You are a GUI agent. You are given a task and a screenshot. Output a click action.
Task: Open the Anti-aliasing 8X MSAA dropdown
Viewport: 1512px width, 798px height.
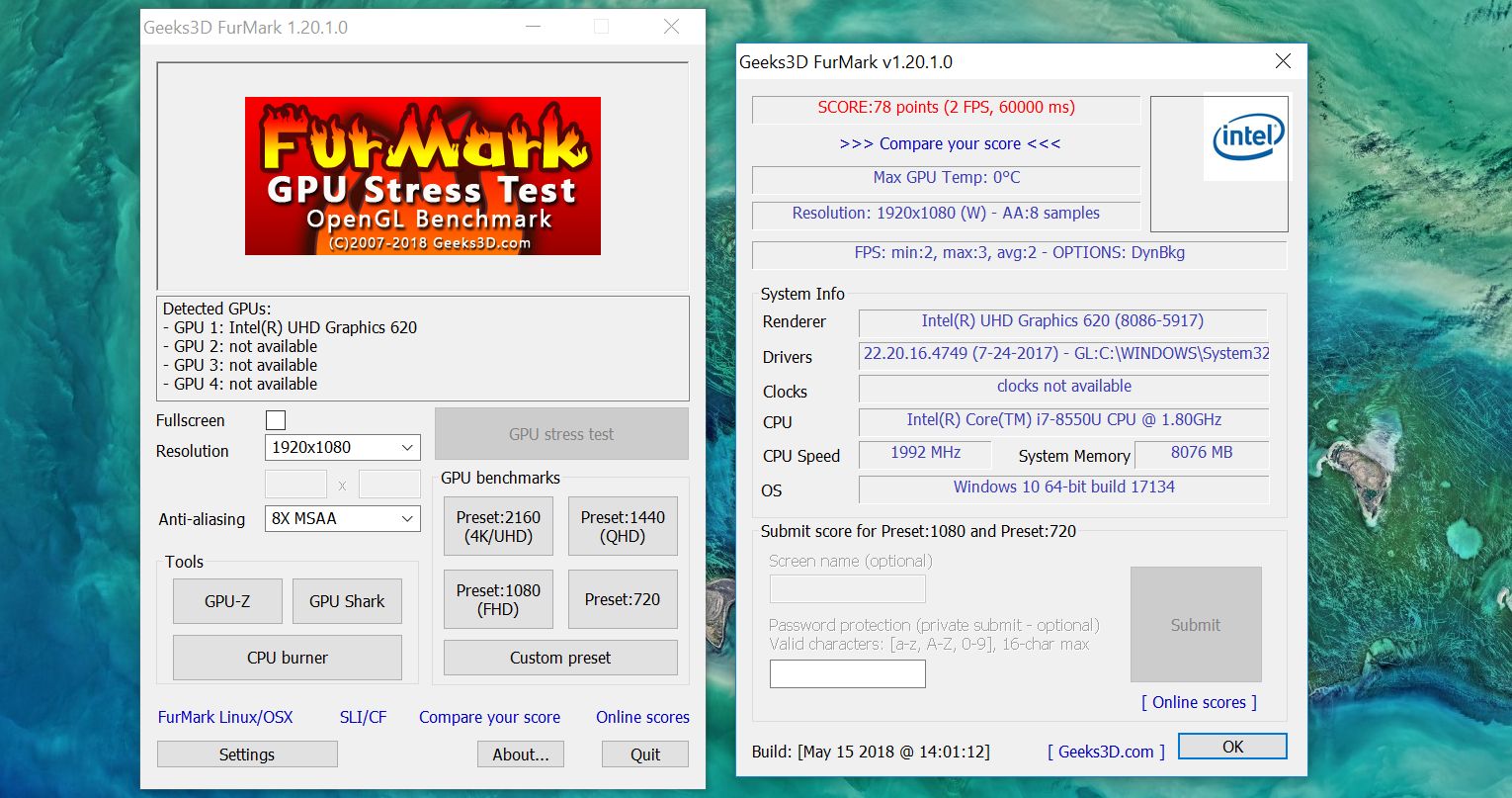tap(343, 518)
